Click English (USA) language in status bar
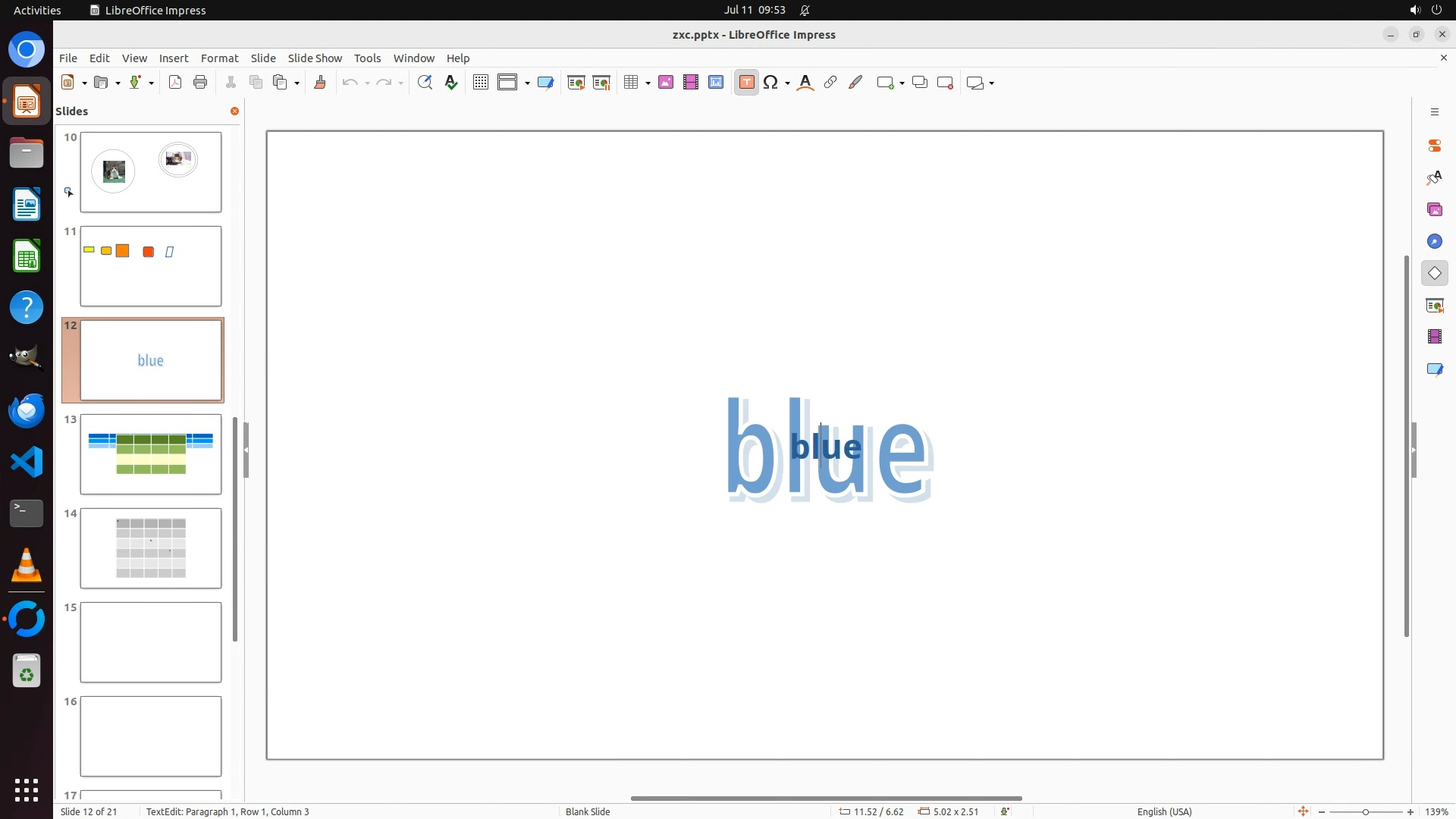This screenshot has width=1456, height=819. [x=1164, y=811]
